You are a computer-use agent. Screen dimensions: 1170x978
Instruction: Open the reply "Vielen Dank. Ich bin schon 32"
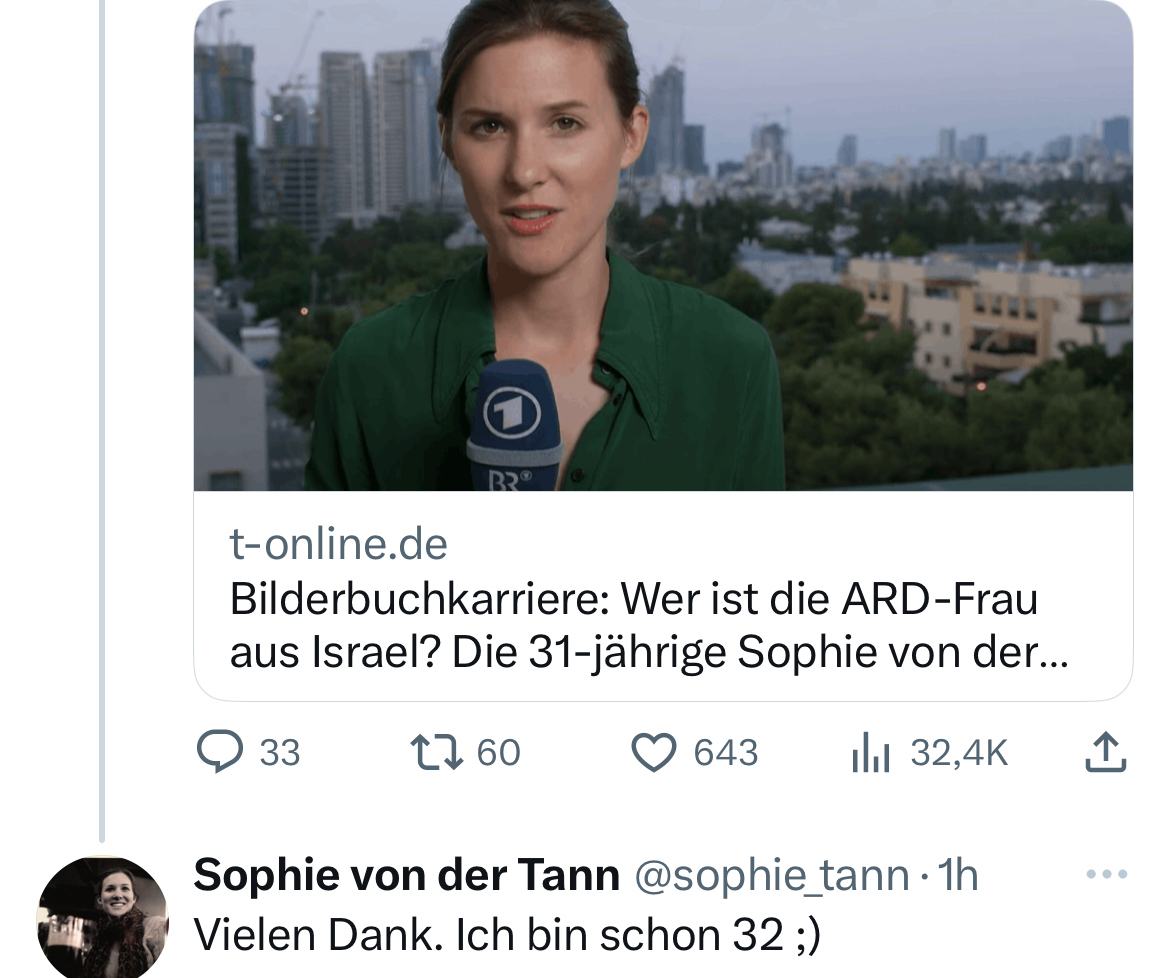tap(506, 935)
